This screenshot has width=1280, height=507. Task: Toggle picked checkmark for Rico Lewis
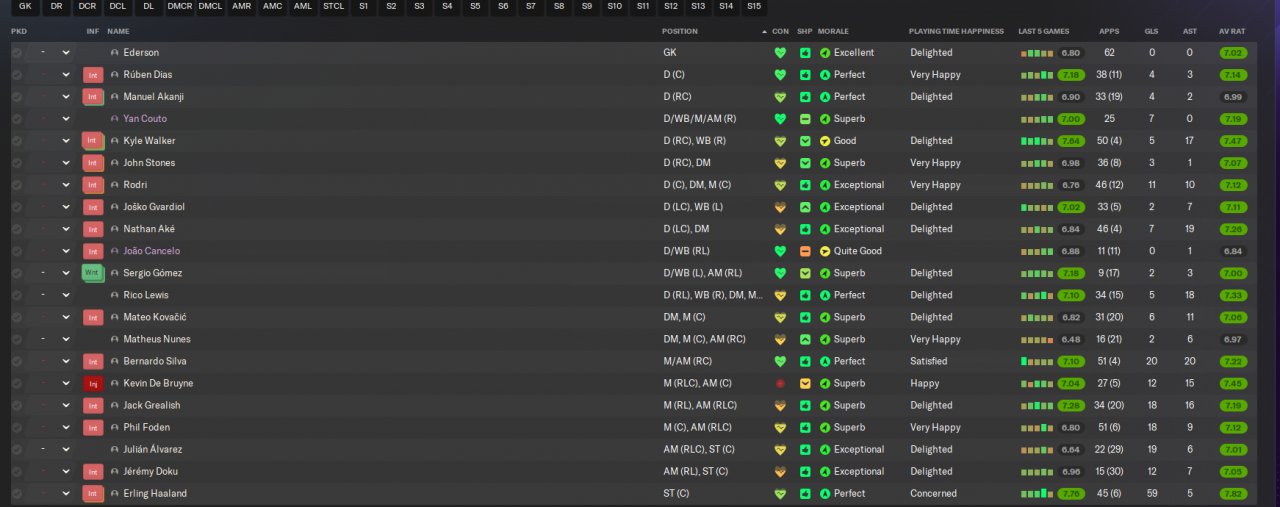click(x=17, y=295)
